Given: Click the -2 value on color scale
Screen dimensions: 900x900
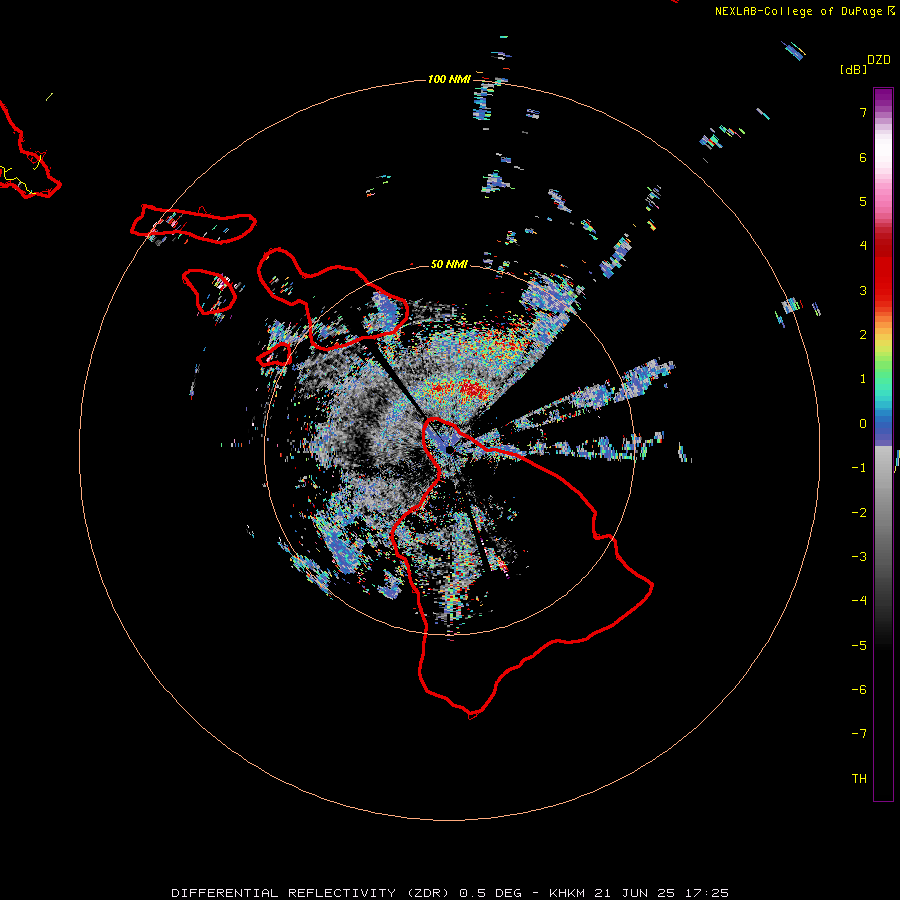Looking at the screenshot, I should (x=859, y=513).
